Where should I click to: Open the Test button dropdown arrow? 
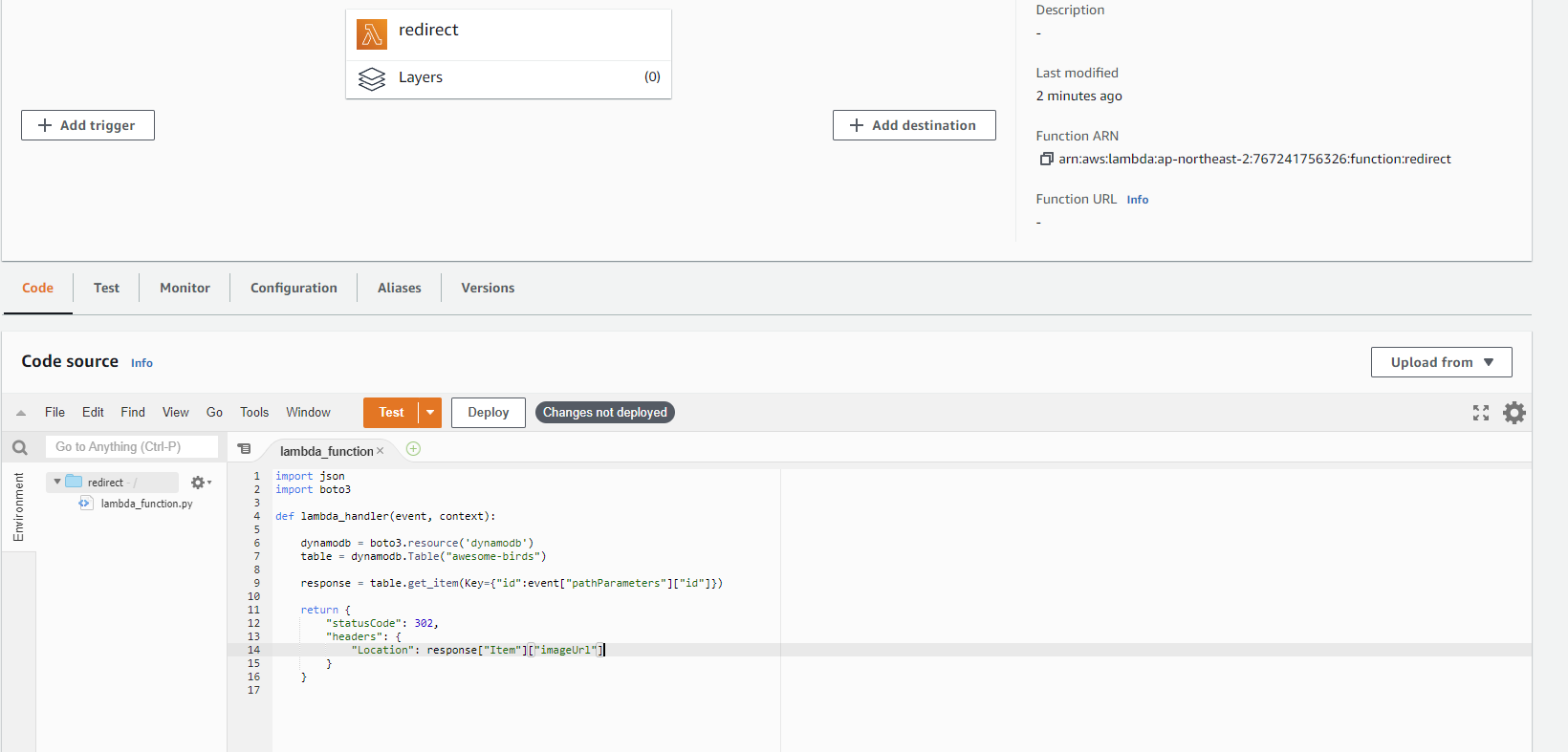click(x=430, y=413)
